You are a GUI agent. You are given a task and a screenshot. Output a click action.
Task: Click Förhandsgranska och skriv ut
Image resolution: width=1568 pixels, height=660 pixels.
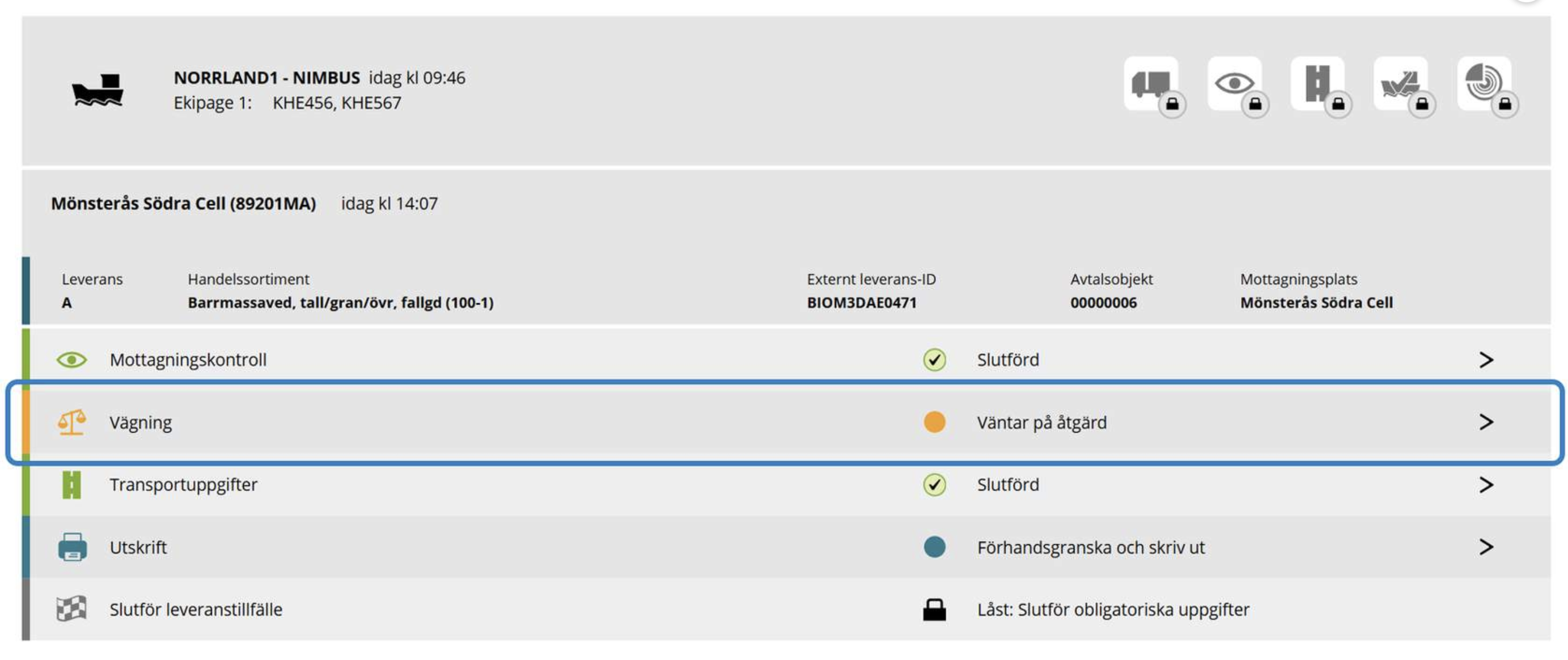1091,547
